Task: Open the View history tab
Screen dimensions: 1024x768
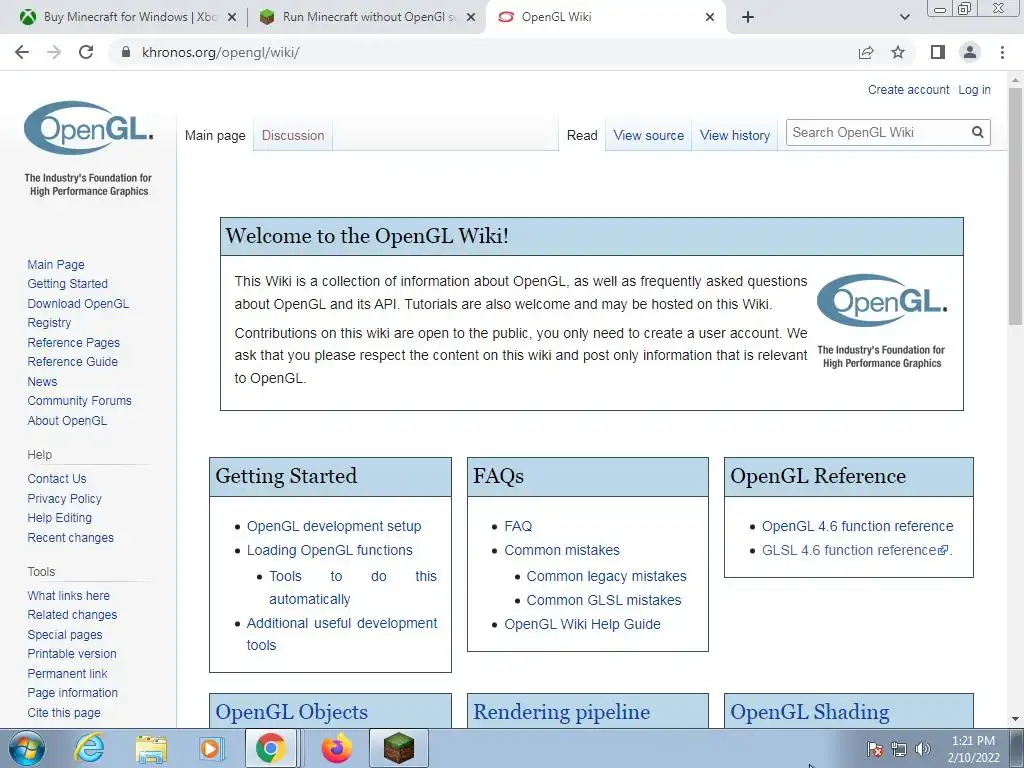Action: 735,135
